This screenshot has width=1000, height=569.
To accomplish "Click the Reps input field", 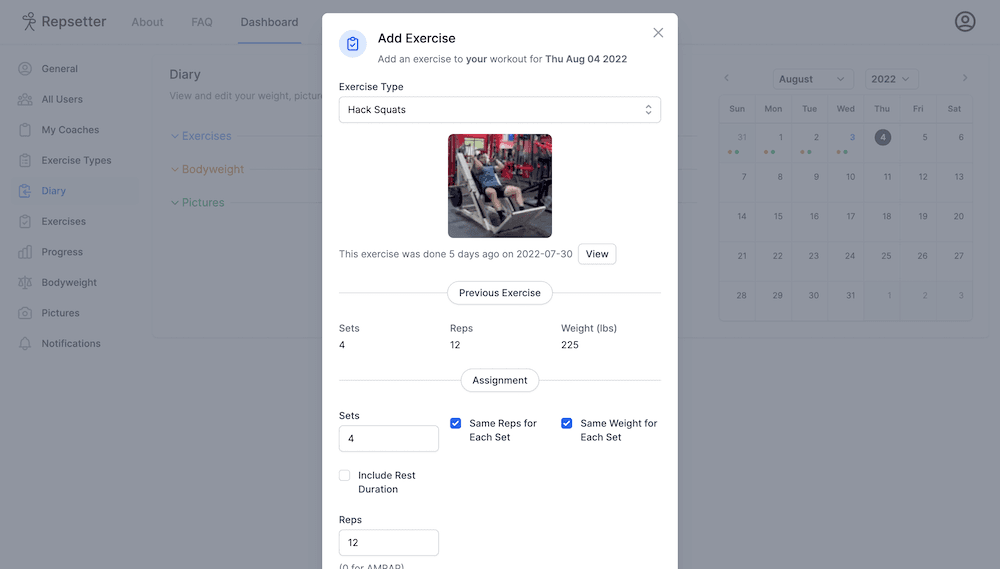I will (388, 543).
